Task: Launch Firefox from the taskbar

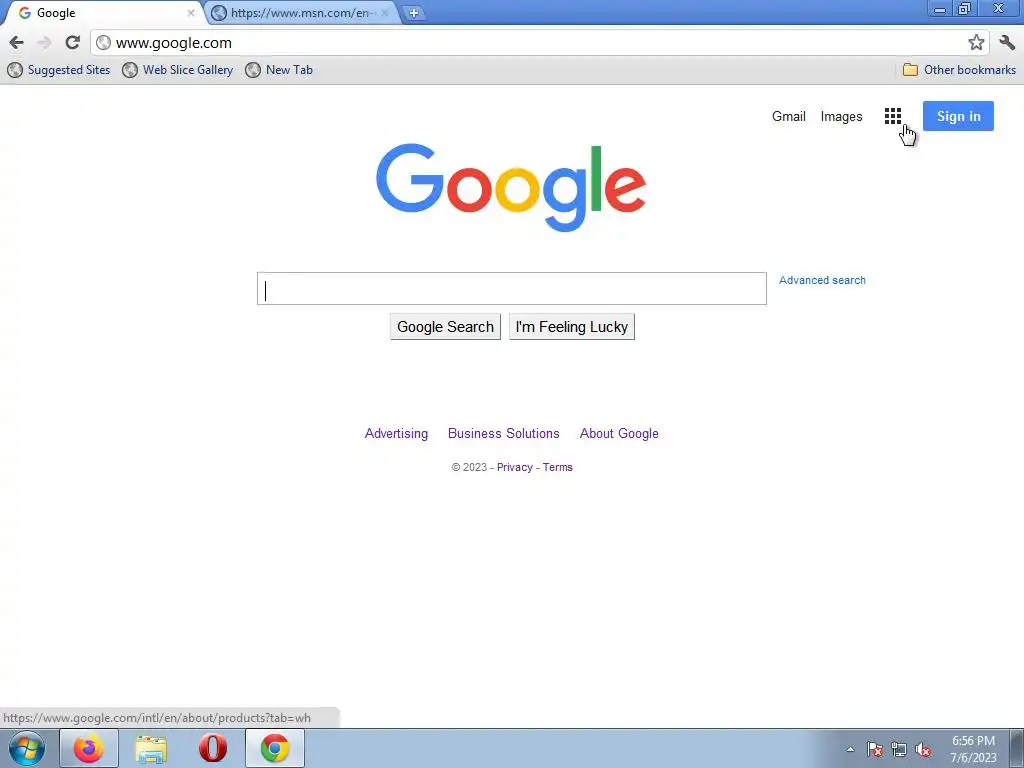Action: click(x=89, y=748)
